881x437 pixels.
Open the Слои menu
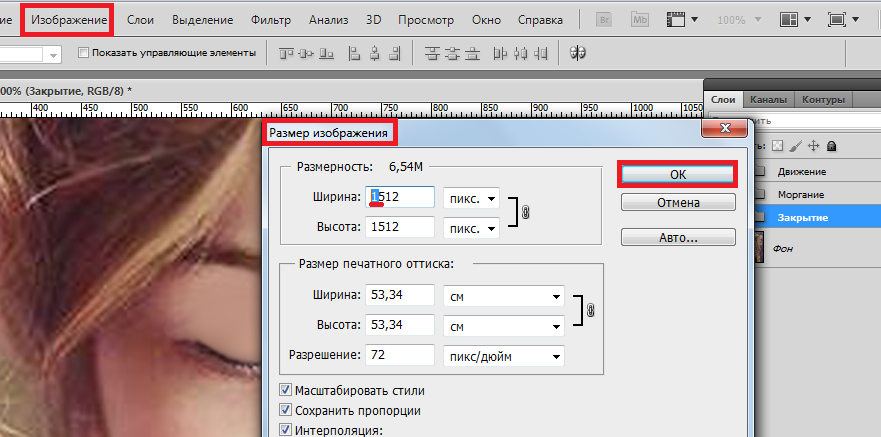pyautogui.click(x=140, y=20)
